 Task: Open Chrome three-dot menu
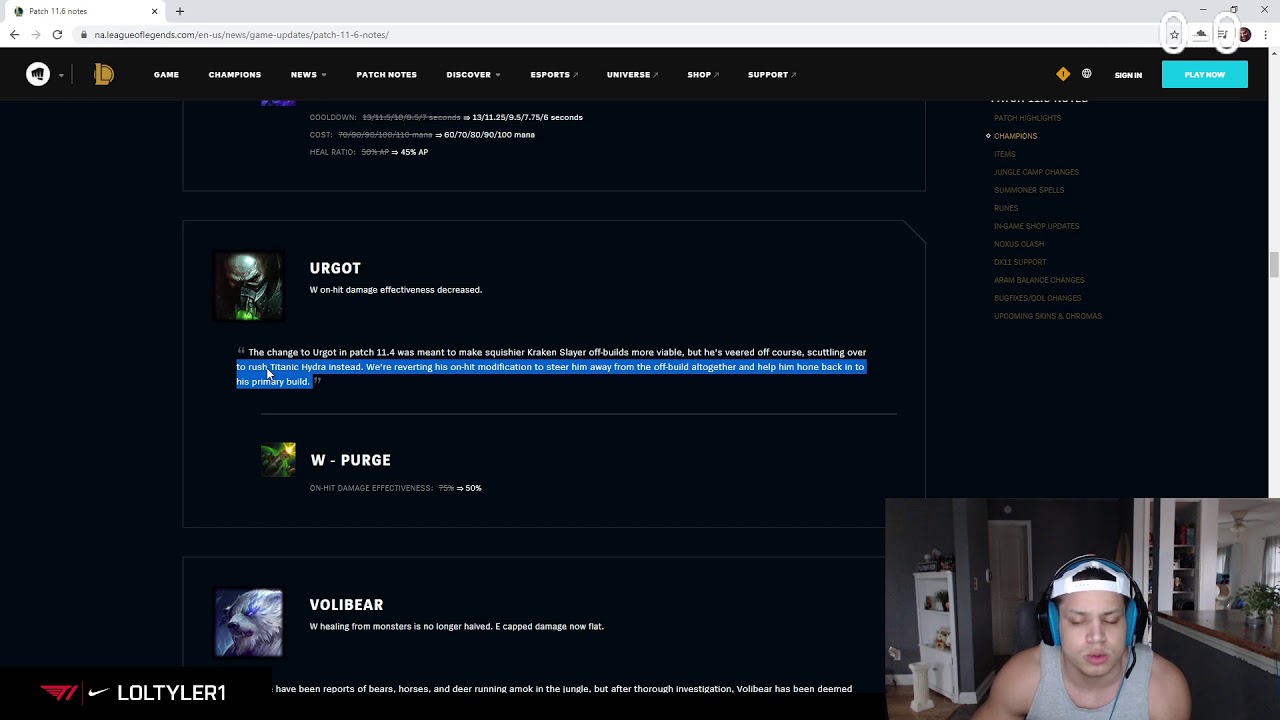click(x=1265, y=34)
